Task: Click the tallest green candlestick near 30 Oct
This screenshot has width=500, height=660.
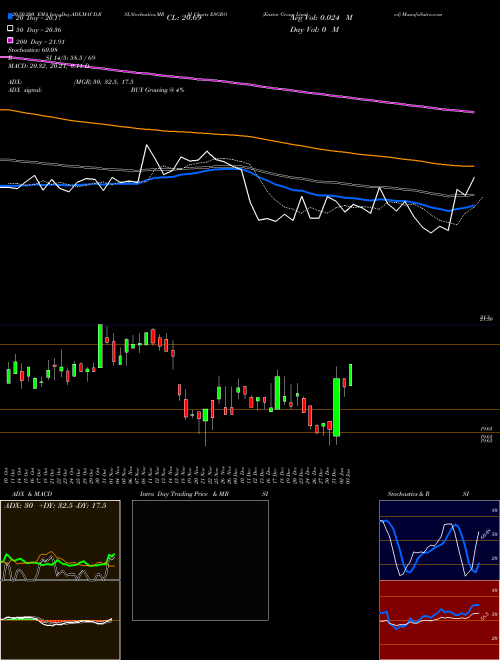Action: click(x=100, y=346)
